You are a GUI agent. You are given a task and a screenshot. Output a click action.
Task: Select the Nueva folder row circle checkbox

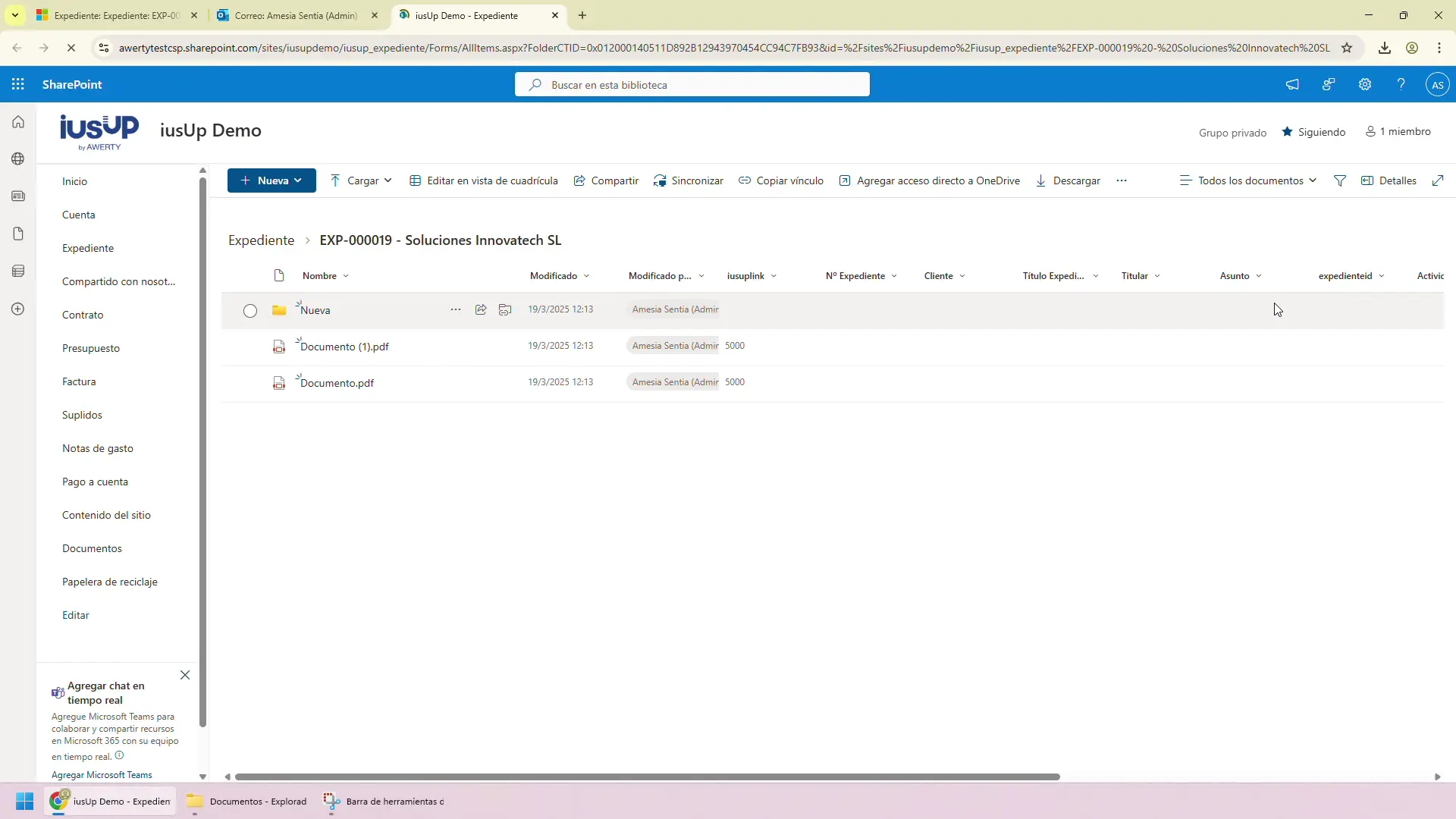[x=250, y=310]
